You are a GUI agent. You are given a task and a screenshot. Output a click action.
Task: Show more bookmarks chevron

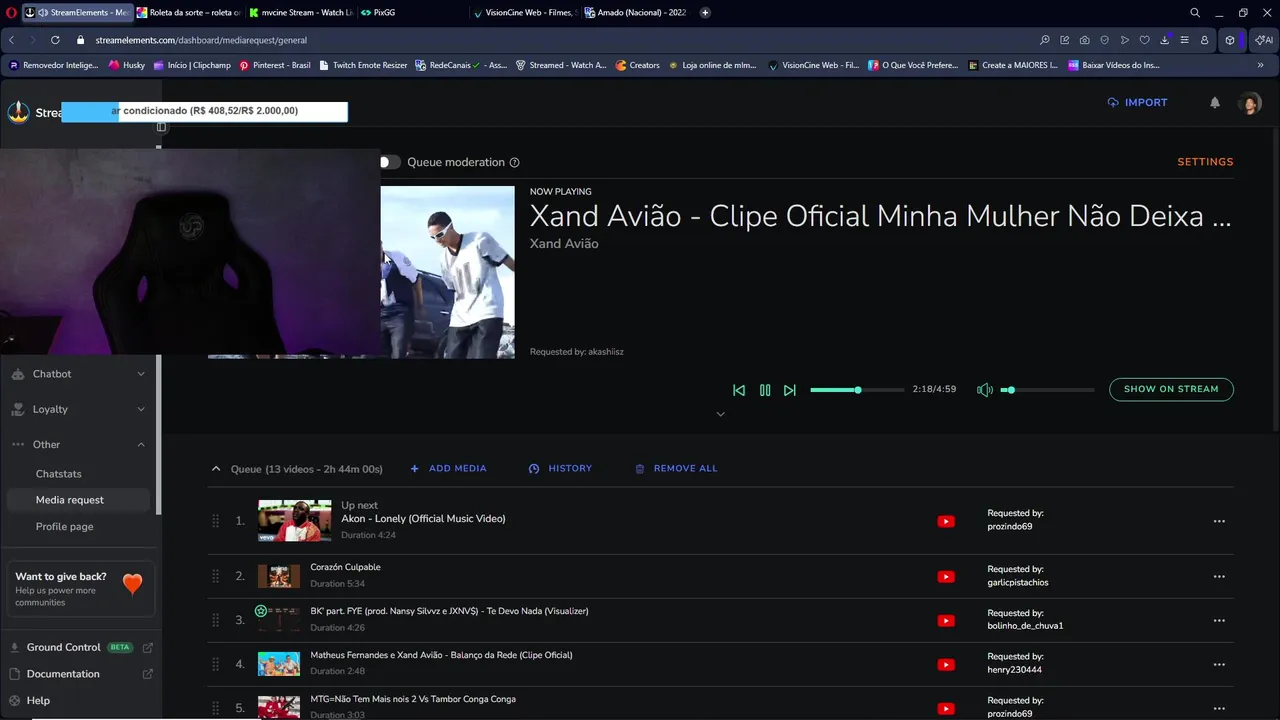tap(1260, 65)
